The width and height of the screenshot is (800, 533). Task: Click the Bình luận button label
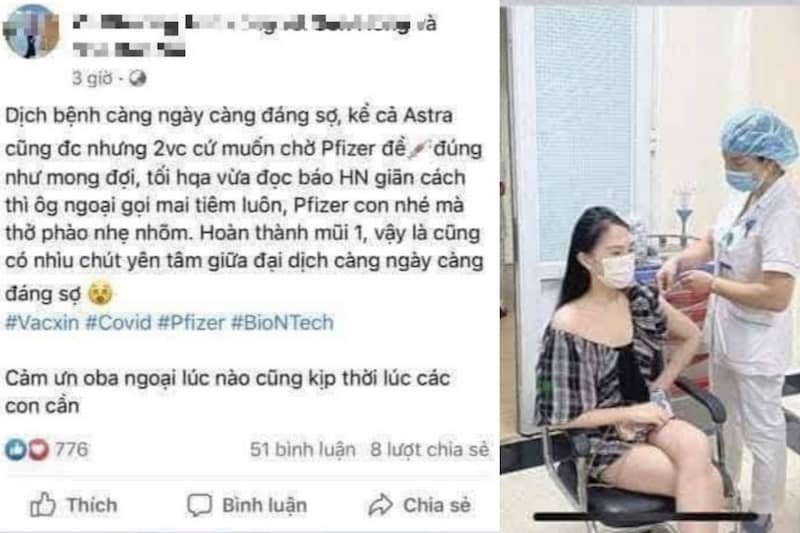click(265, 505)
